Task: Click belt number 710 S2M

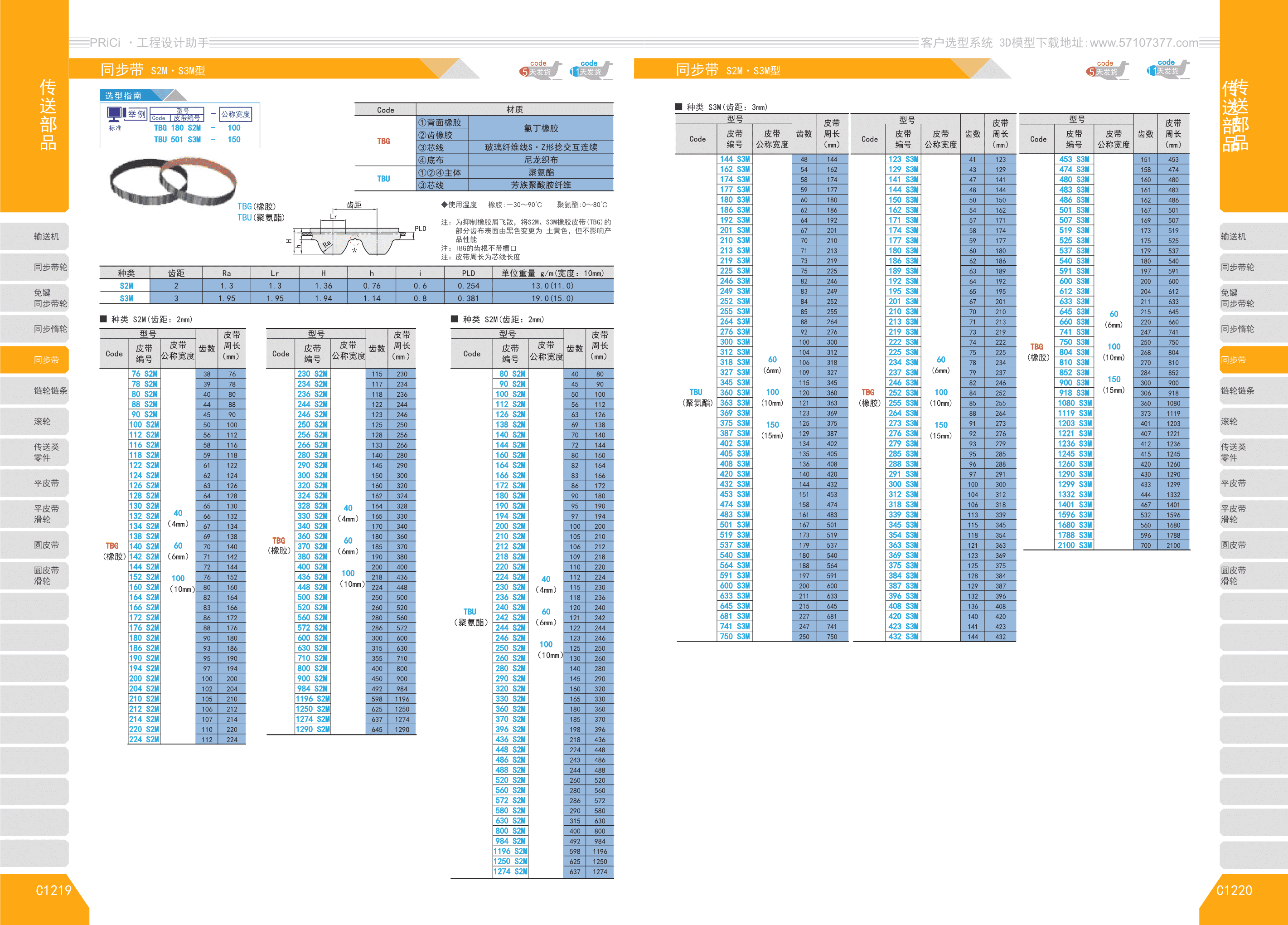Action: (312, 658)
